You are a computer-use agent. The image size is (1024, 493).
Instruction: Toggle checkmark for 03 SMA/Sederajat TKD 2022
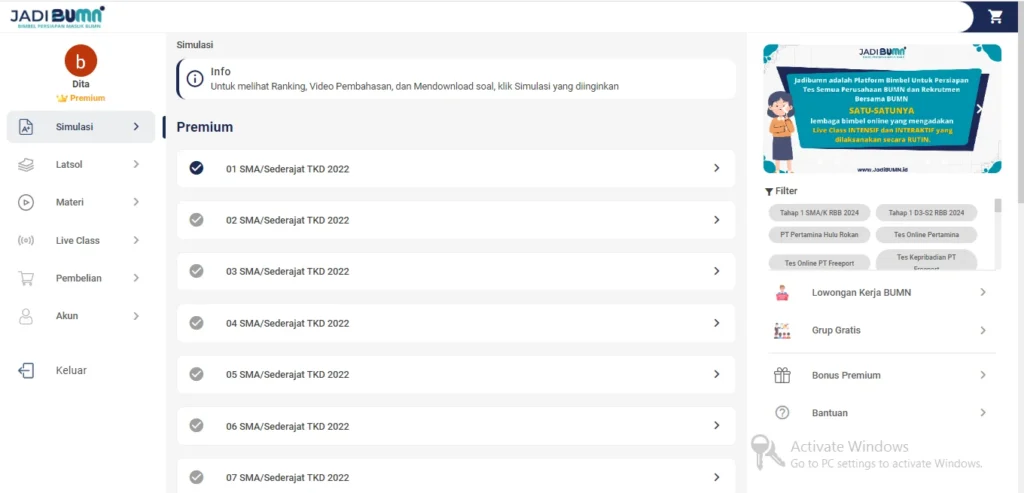pos(196,271)
